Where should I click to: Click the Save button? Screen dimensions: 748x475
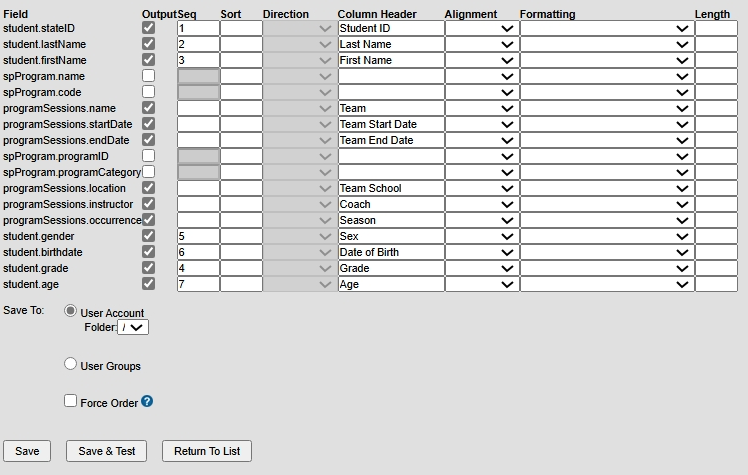click(27, 451)
